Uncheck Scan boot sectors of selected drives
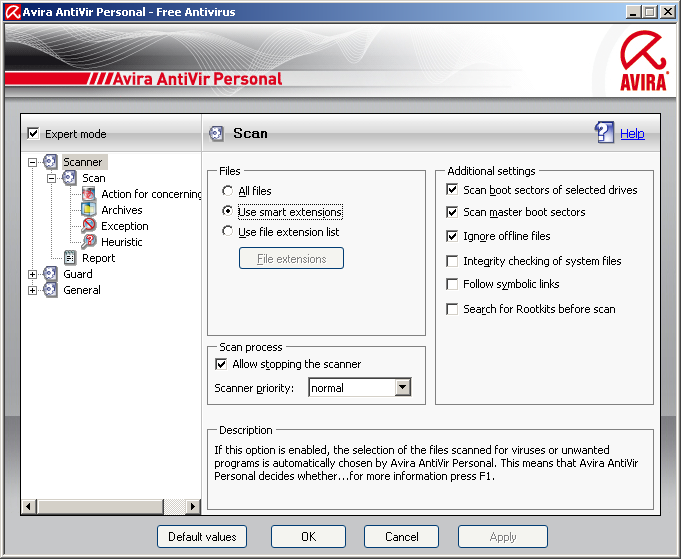 point(452,190)
